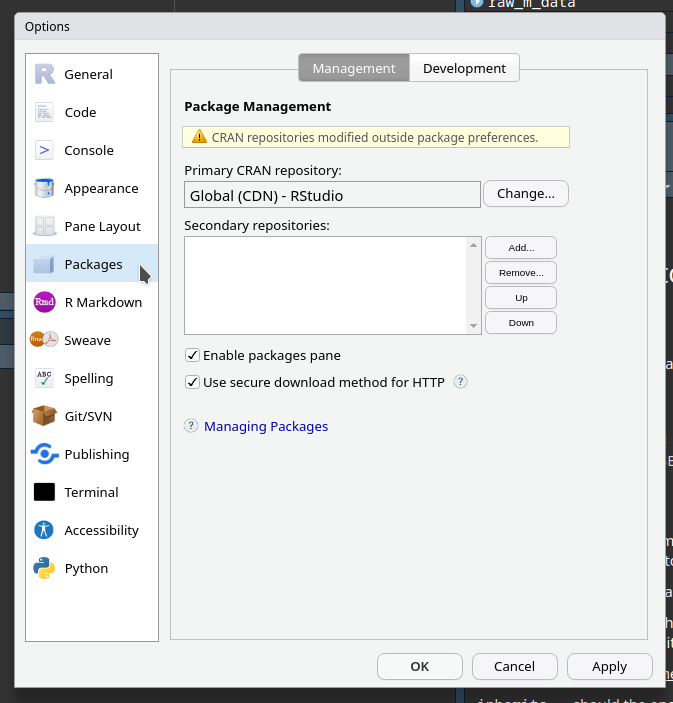Uncheck Use secure download method for HTTP
Image resolution: width=673 pixels, height=703 pixels.
pyautogui.click(x=192, y=382)
